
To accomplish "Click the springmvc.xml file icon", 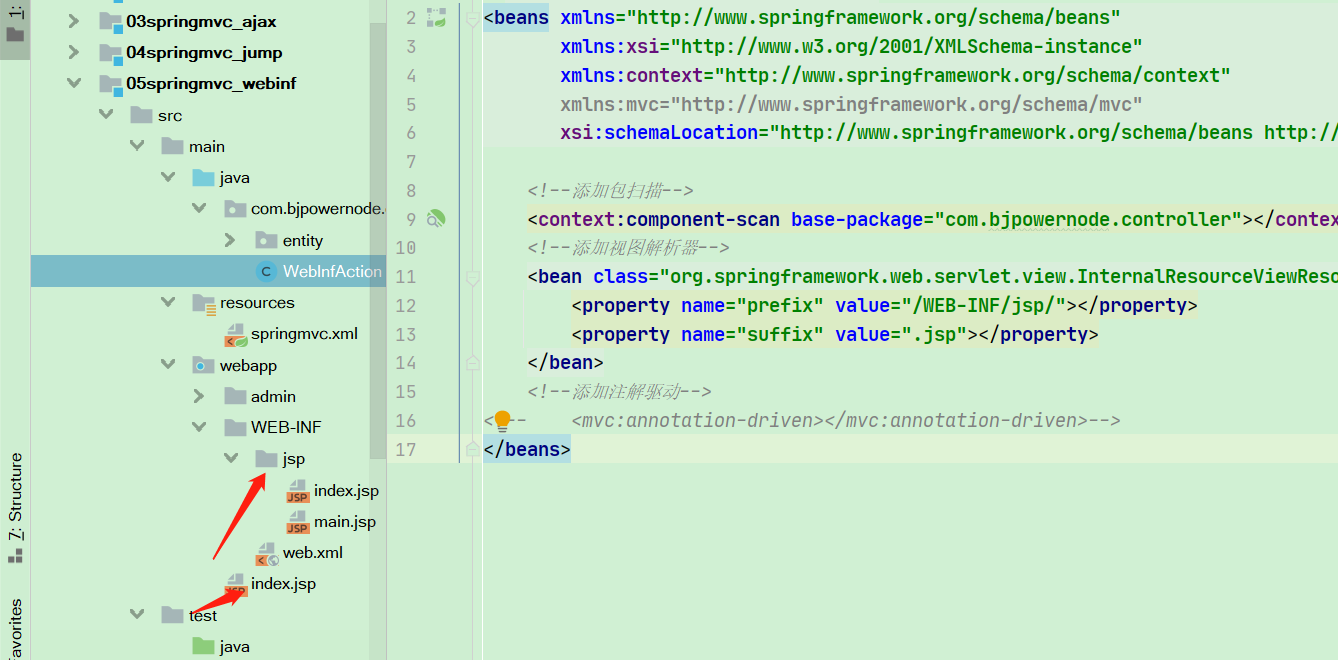I will pos(236,334).
